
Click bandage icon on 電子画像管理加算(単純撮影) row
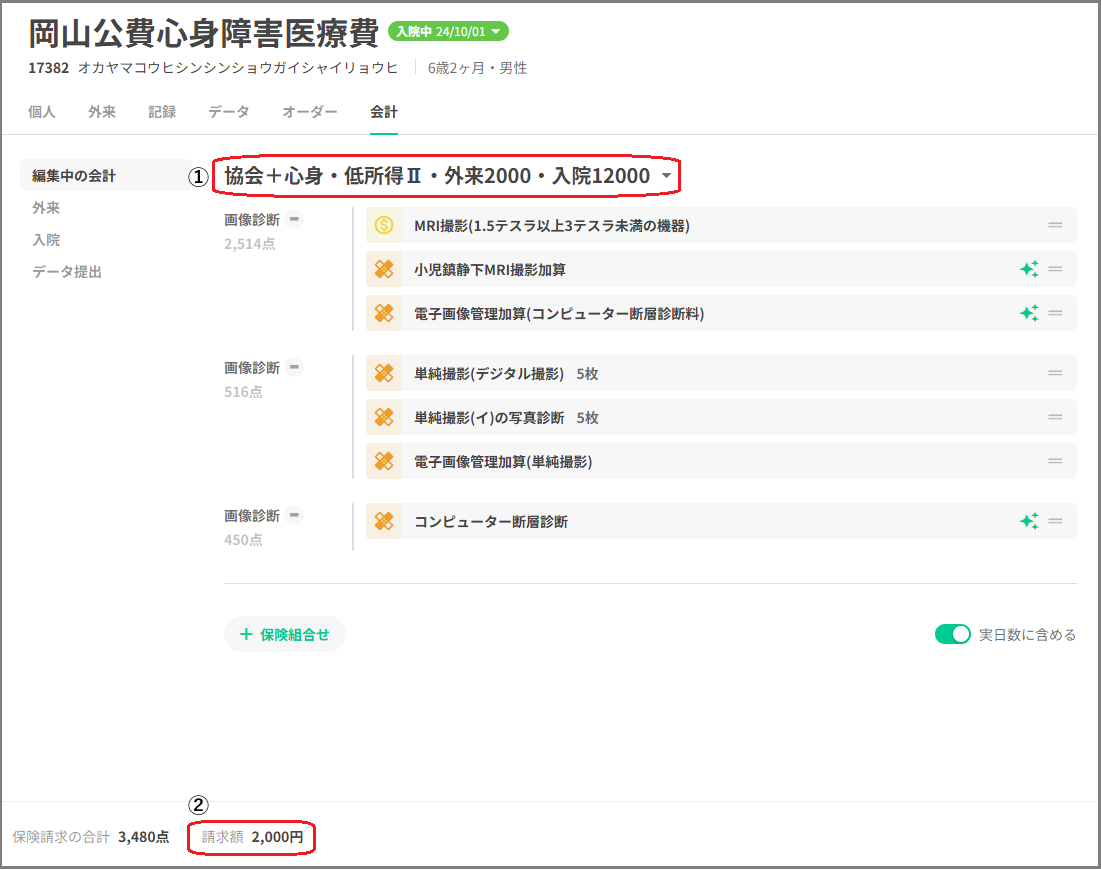click(x=384, y=461)
